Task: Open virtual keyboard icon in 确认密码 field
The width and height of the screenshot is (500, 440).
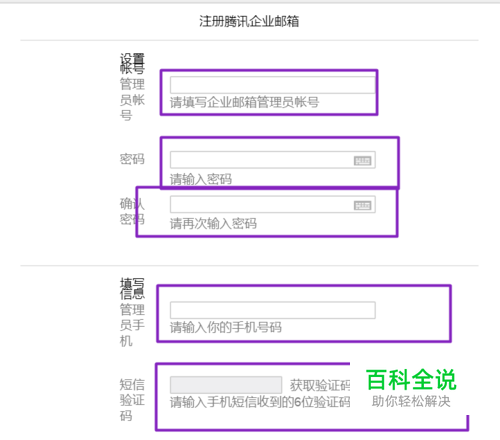Action: tap(362, 205)
